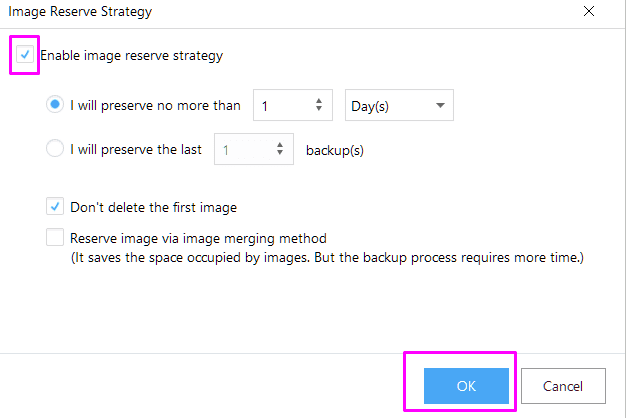
Task: Click the 'Enable image reserve strategy' label
Action: tap(132, 55)
